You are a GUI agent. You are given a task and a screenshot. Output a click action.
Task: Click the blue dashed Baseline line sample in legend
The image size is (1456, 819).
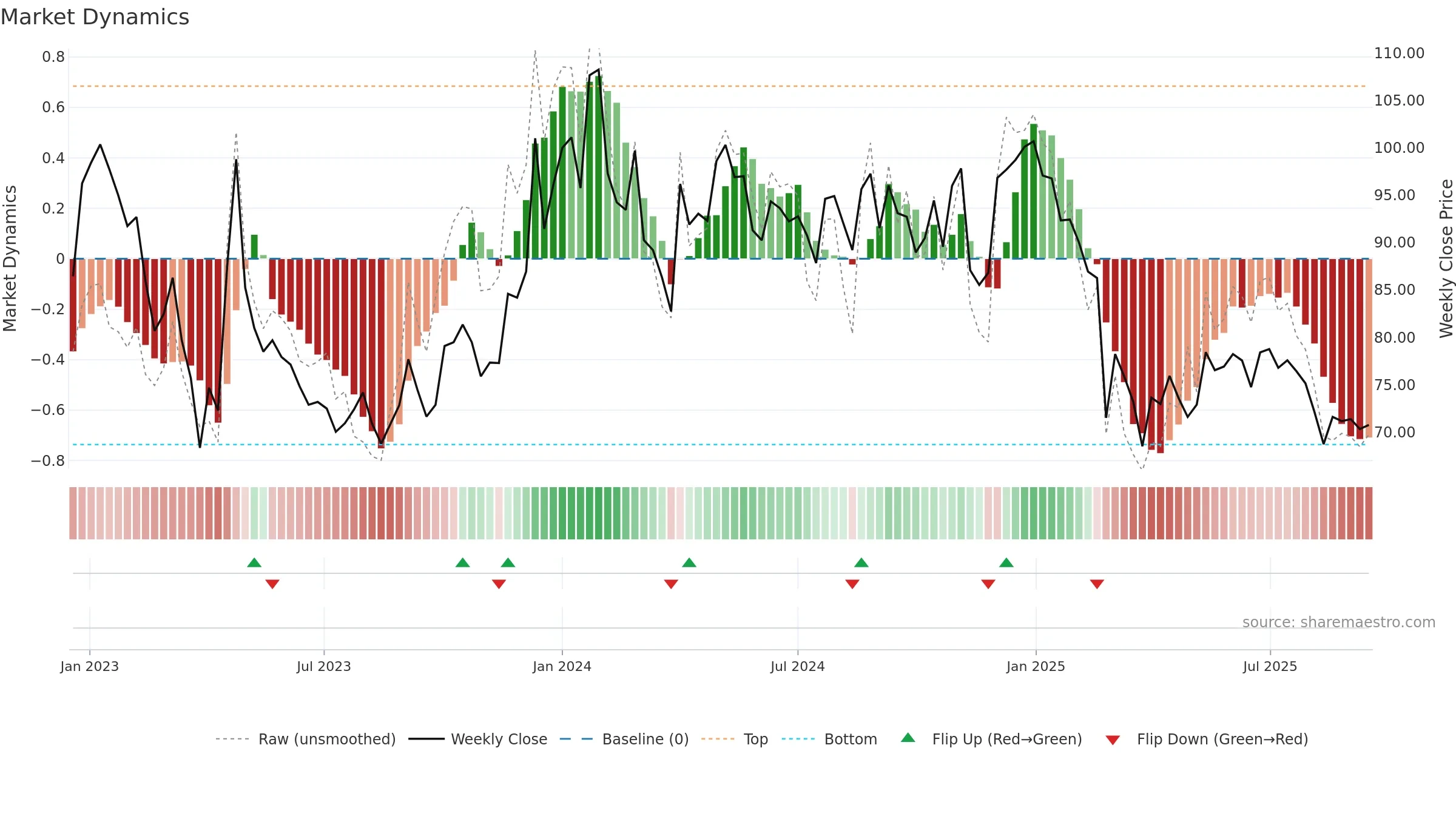click(576, 739)
